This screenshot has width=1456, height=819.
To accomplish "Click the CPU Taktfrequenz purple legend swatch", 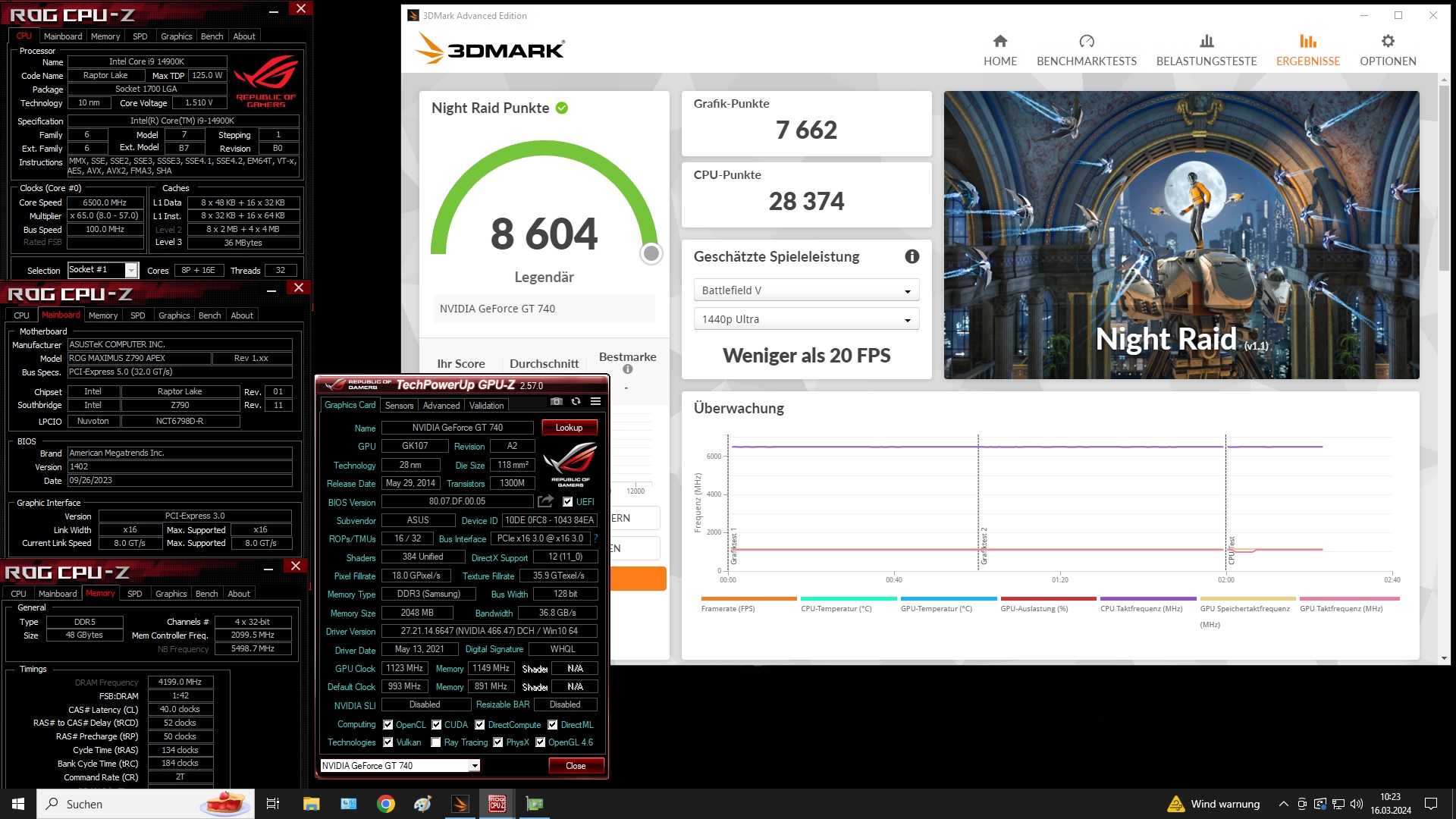I will tap(1147, 598).
